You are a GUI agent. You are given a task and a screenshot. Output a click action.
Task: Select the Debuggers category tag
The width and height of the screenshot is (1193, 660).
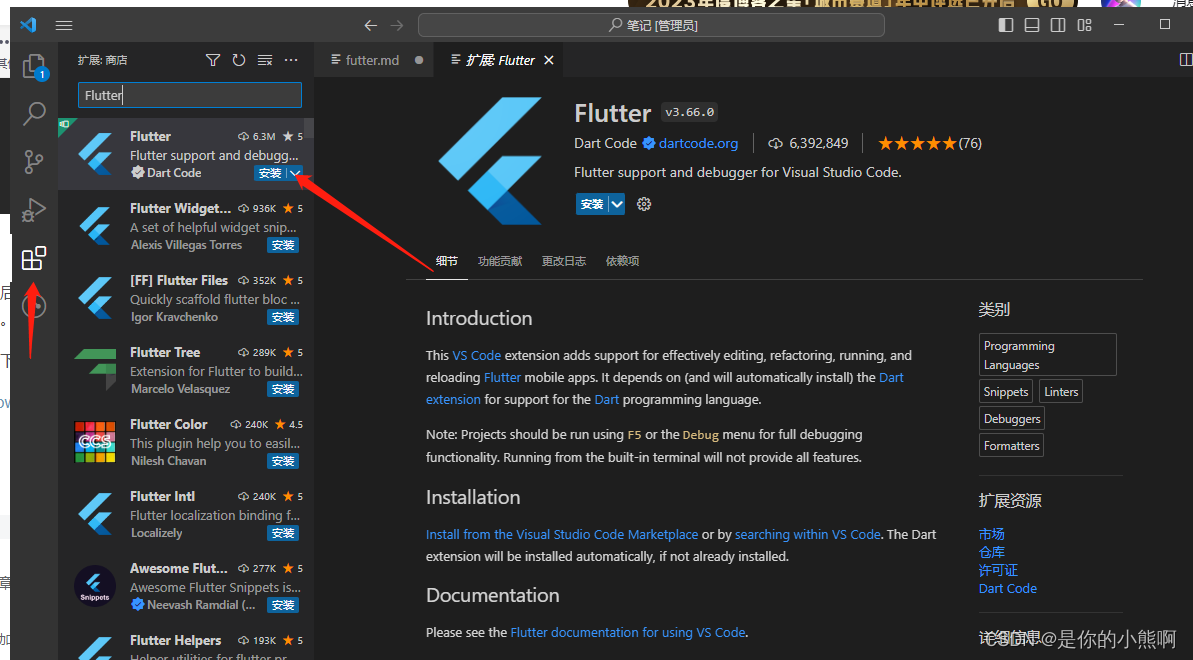click(x=1012, y=419)
